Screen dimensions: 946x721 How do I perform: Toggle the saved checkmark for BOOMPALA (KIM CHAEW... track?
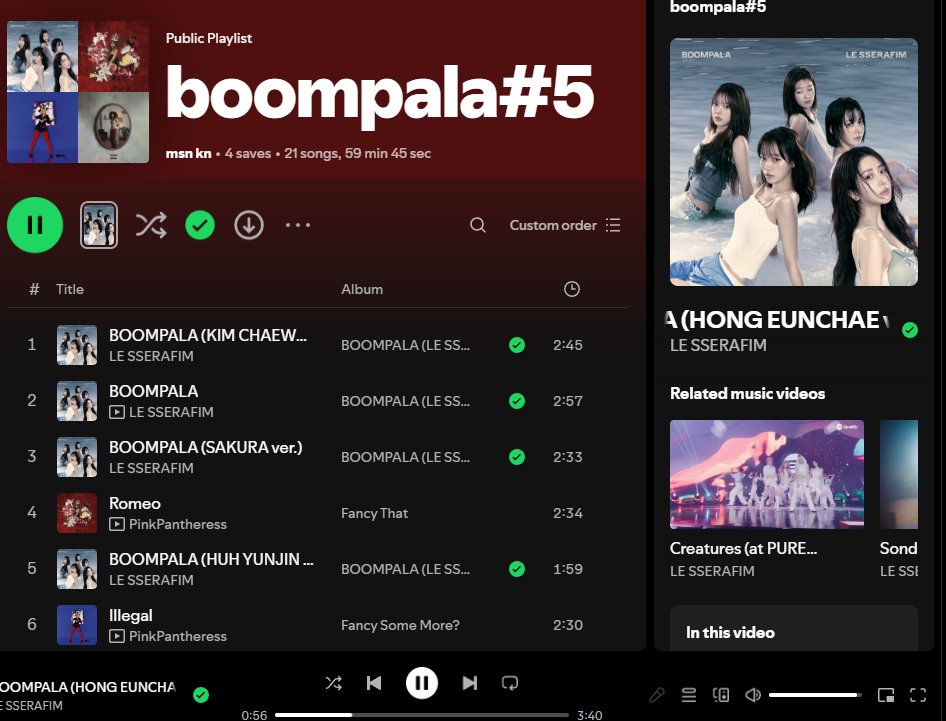point(516,345)
